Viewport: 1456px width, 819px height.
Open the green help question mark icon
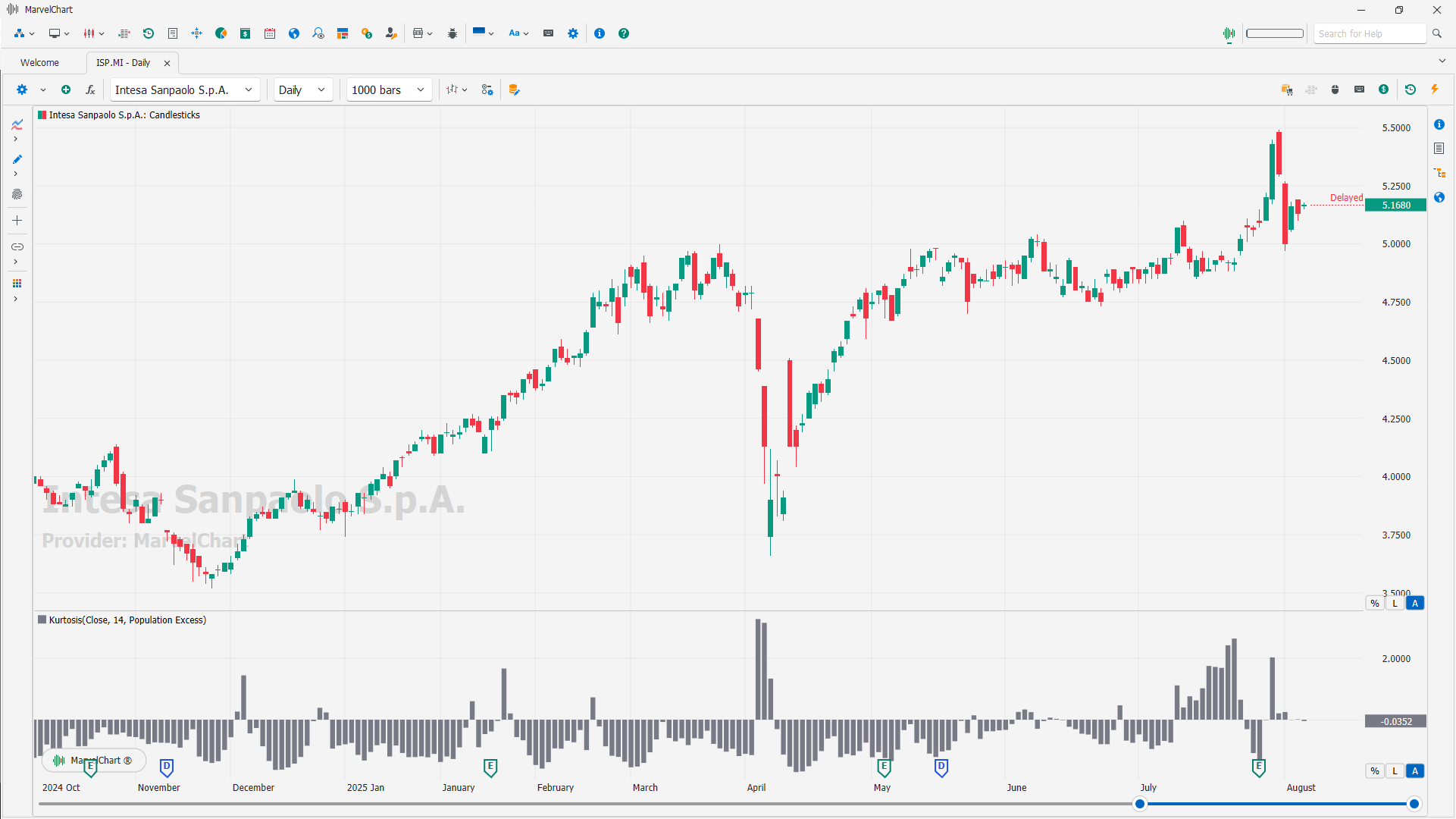(x=624, y=33)
